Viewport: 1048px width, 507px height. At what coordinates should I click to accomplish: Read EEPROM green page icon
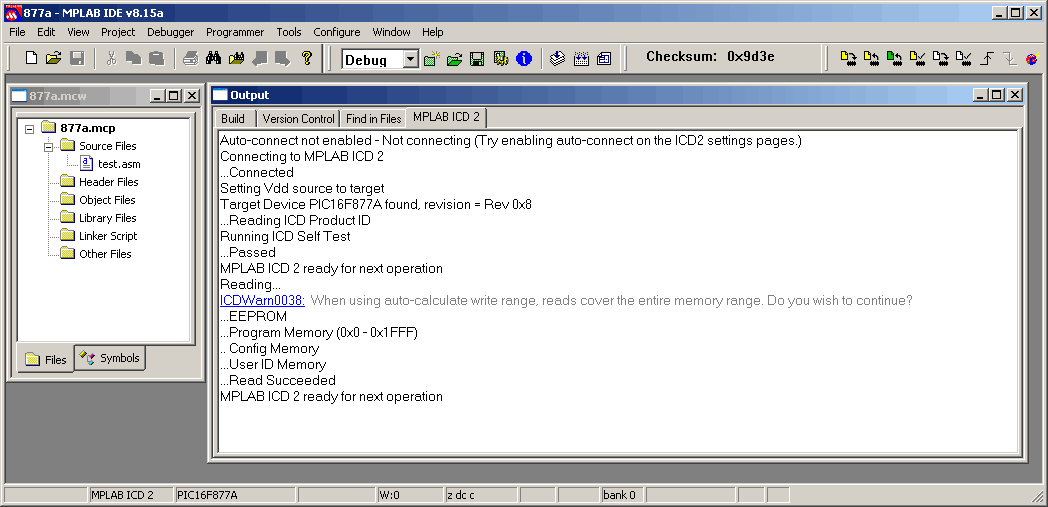click(x=894, y=59)
